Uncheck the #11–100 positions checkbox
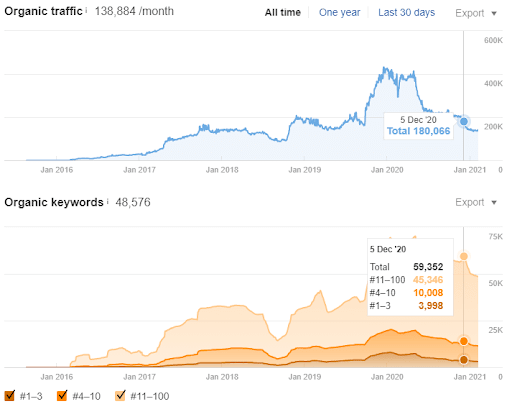 pyautogui.click(x=120, y=396)
